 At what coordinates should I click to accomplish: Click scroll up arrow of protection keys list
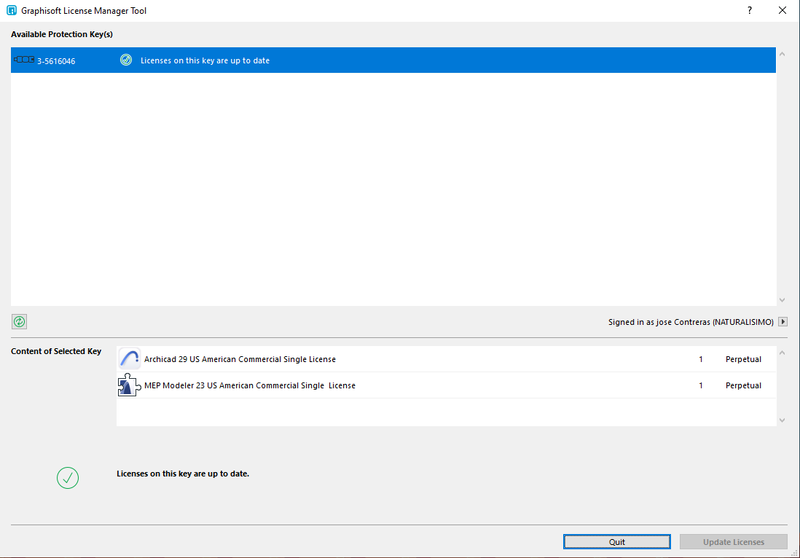pyautogui.click(x=782, y=54)
